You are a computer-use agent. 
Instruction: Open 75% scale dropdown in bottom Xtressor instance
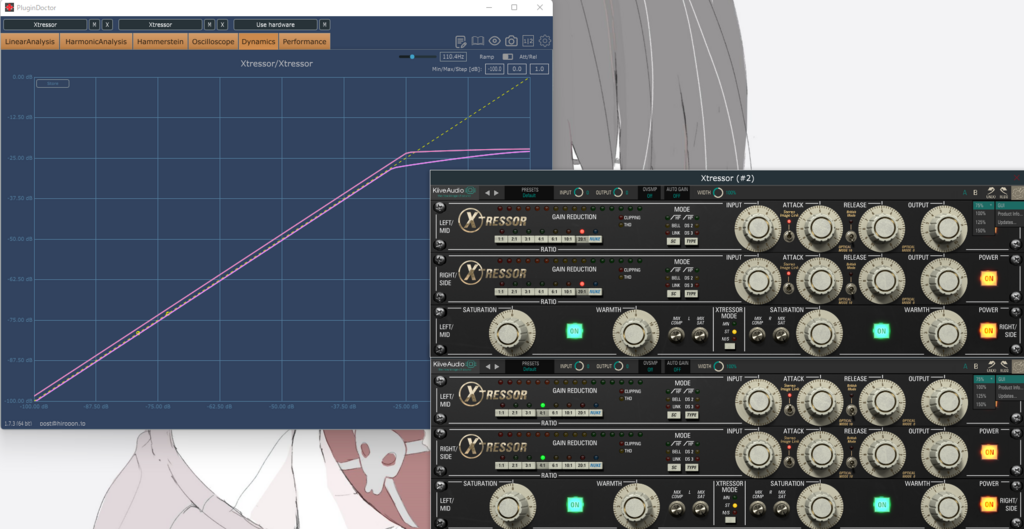984,379
